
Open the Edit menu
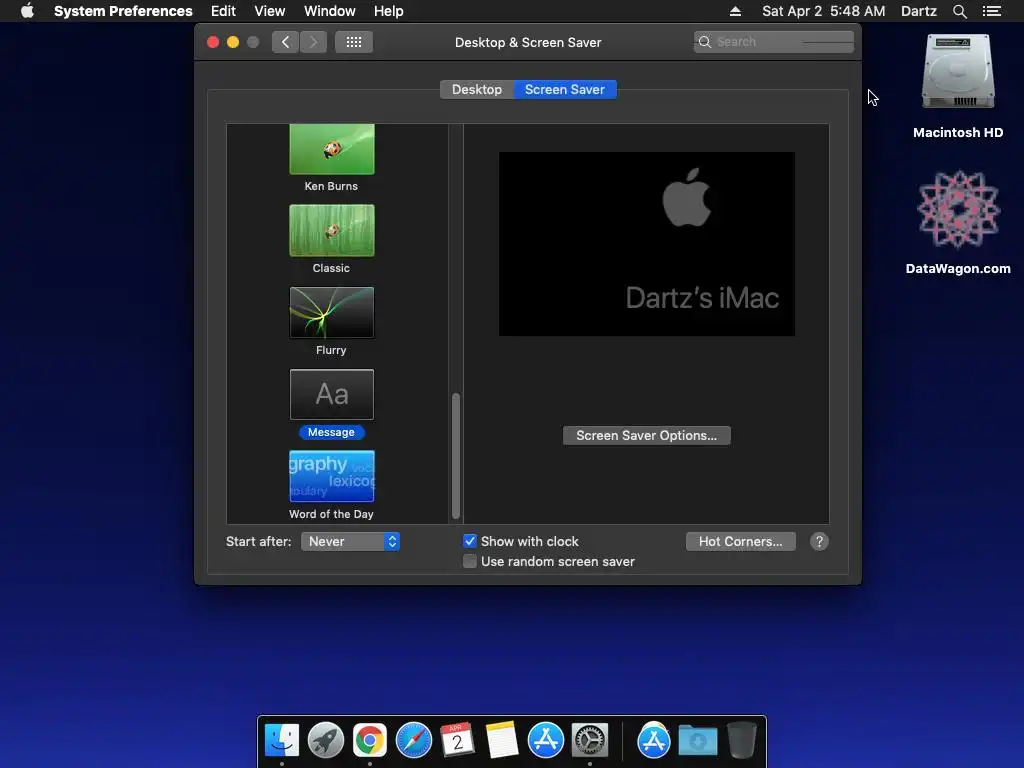pos(223,11)
